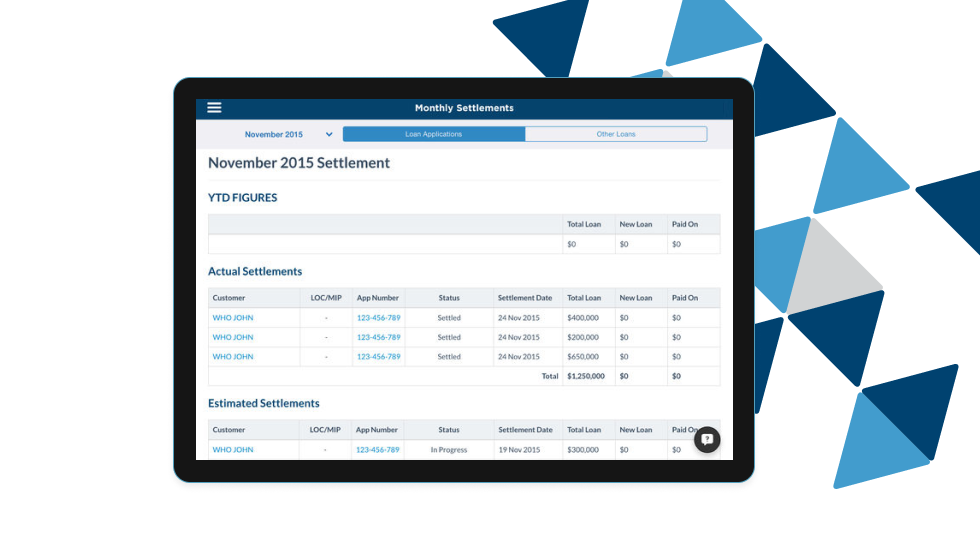Open WHO JOHN customer with $400,000 loan
Viewport: 980px width, 560px height.
click(233, 318)
